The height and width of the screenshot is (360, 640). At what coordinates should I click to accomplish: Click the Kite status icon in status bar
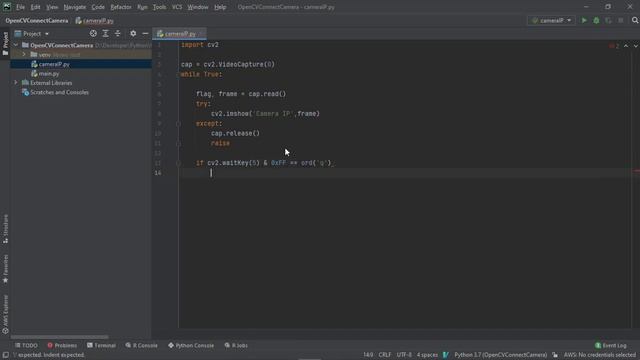coord(446,355)
